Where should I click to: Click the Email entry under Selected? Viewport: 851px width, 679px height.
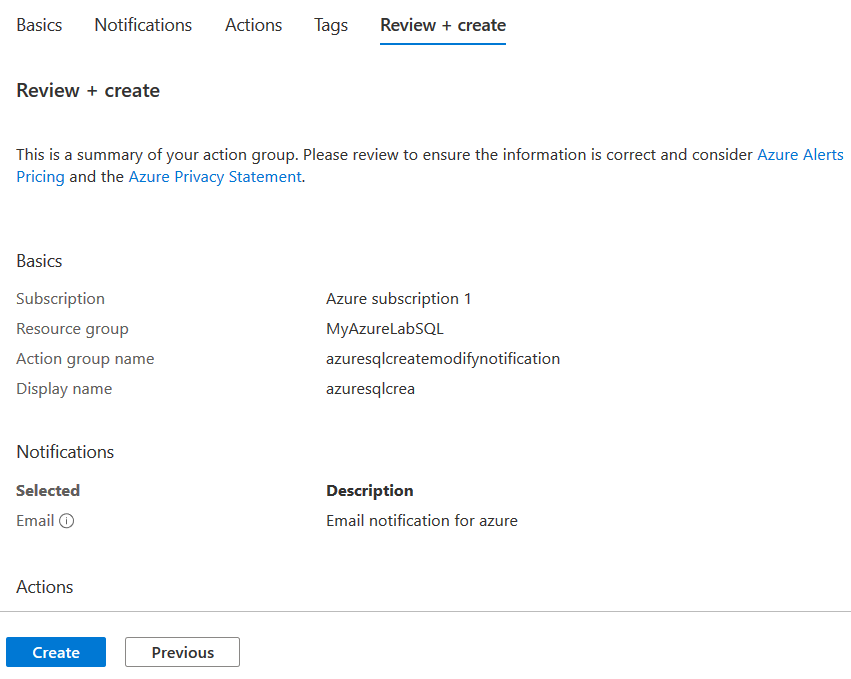[x=35, y=521]
